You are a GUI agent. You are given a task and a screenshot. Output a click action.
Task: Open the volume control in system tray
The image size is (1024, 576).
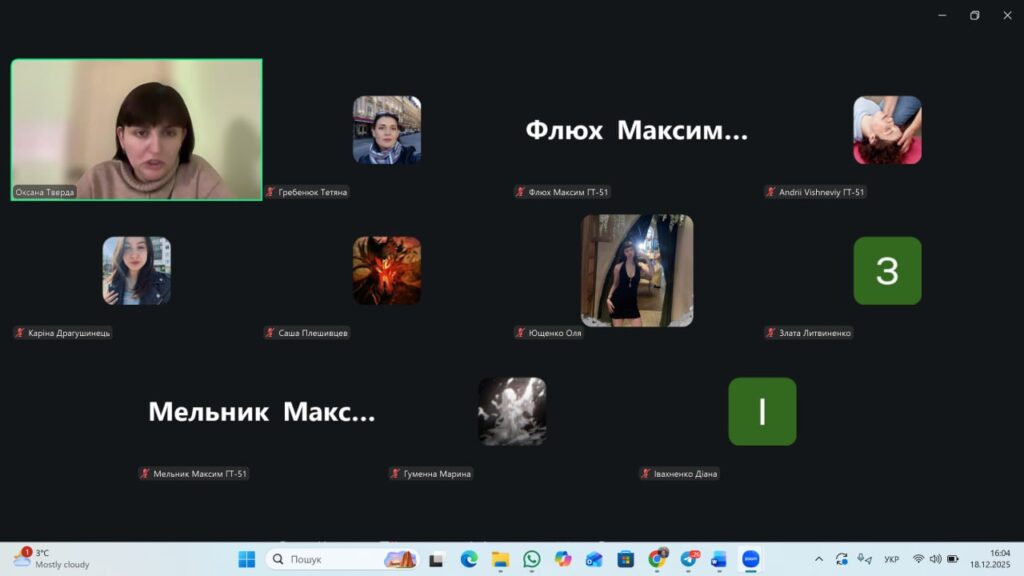click(x=935, y=559)
